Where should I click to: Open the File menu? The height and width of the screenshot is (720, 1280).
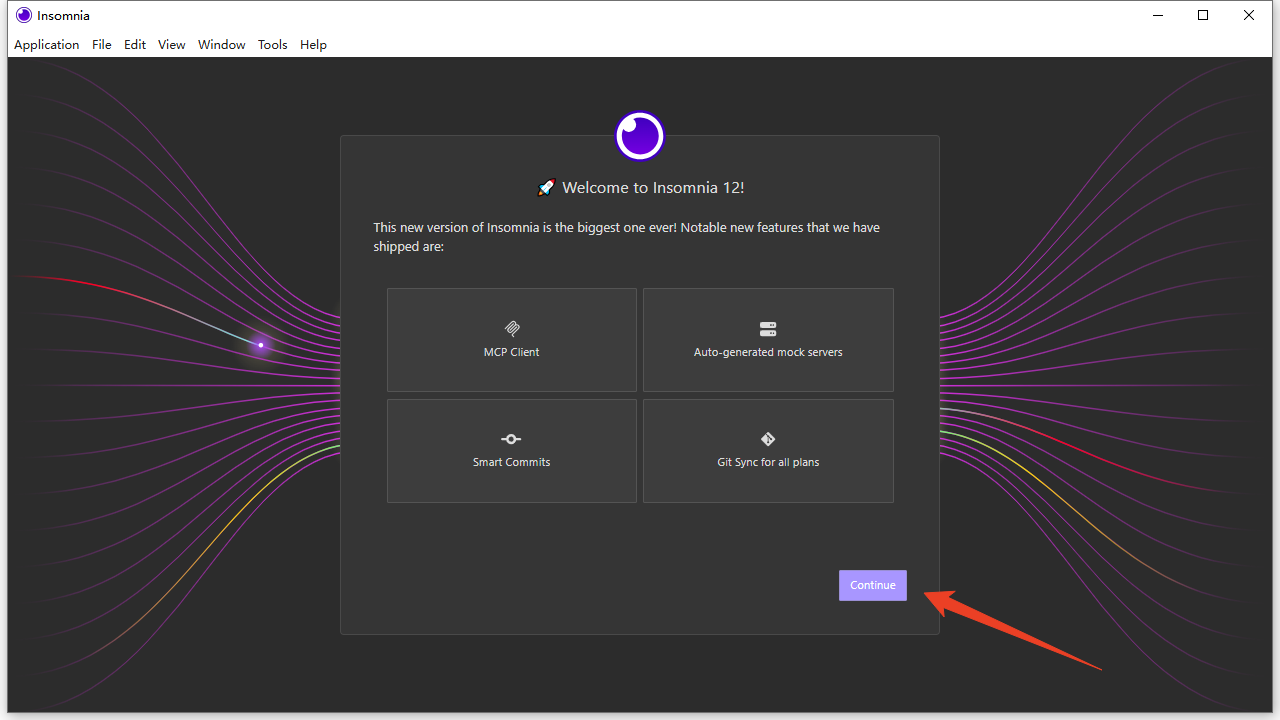(102, 45)
